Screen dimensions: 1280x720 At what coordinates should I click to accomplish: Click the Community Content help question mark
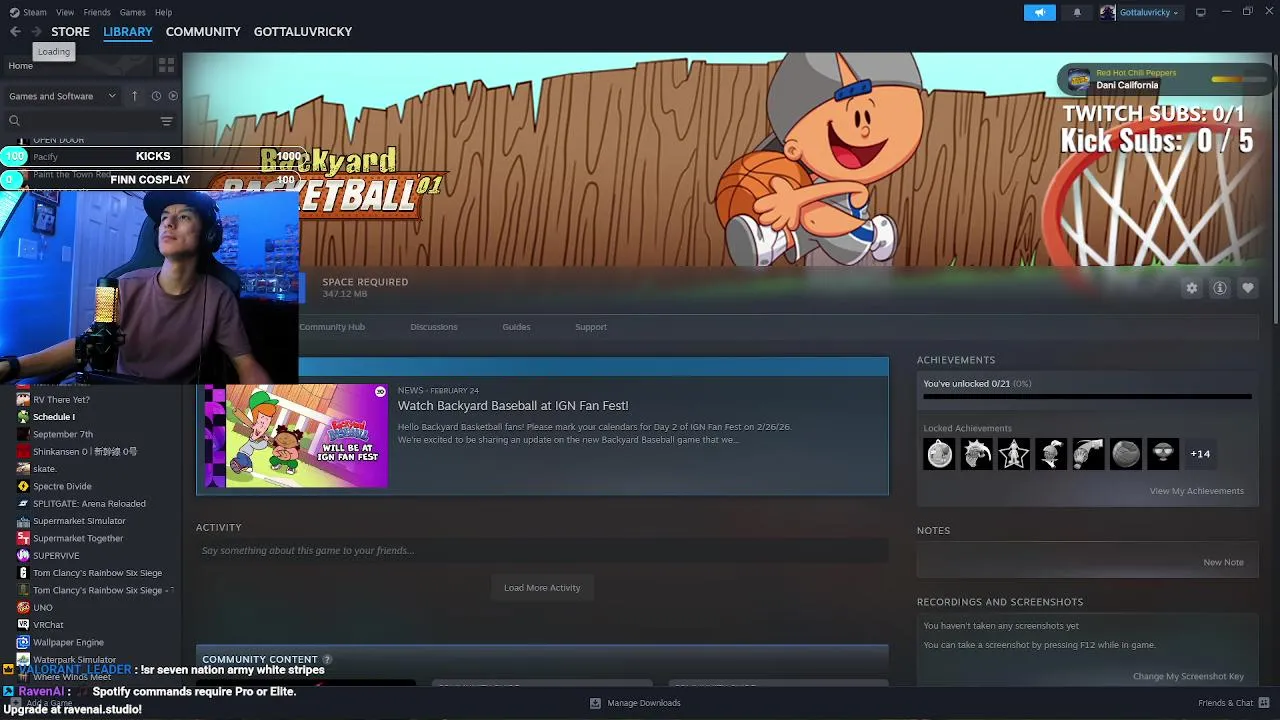327,660
